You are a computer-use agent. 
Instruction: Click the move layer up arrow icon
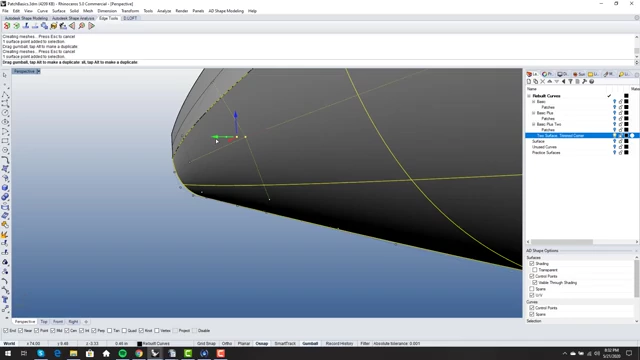coord(549,82)
